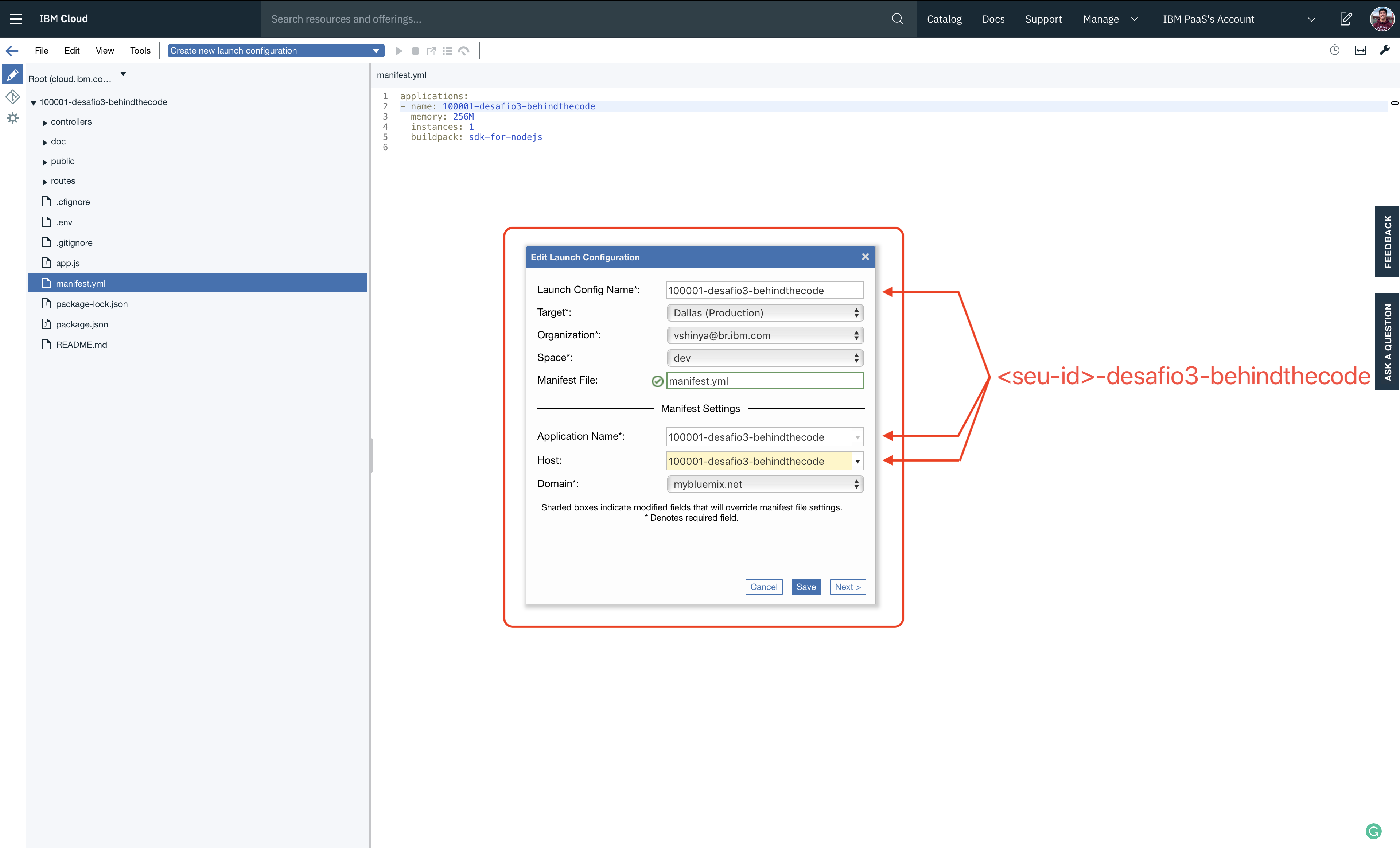
Task: Open the settings gear sidebar icon
Action: pyautogui.click(x=12, y=118)
